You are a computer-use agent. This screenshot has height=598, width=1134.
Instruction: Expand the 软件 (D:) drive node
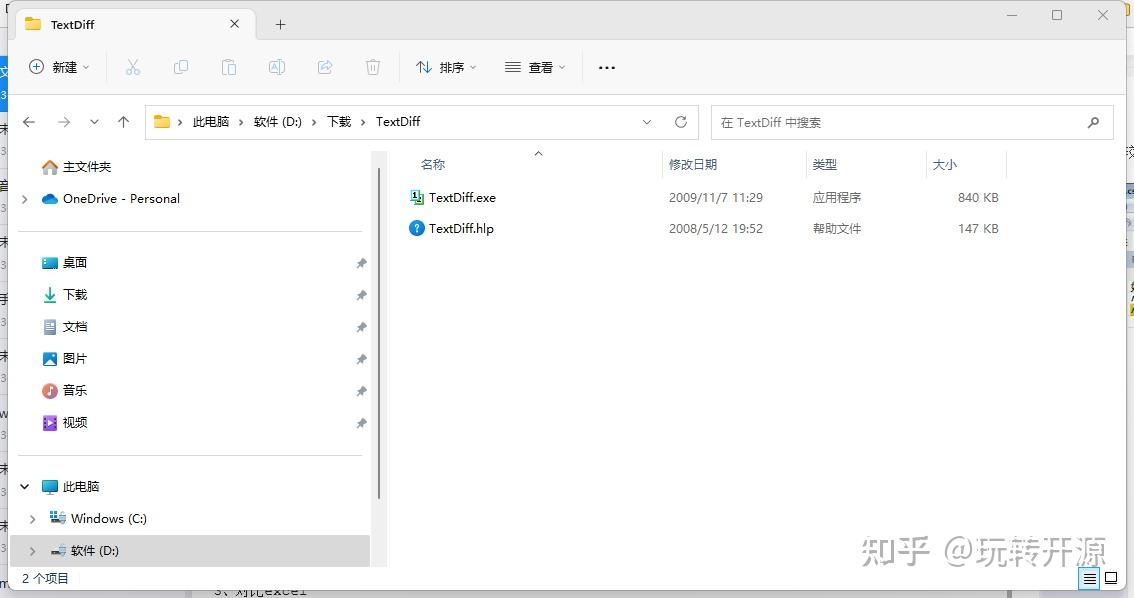click(x=33, y=551)
